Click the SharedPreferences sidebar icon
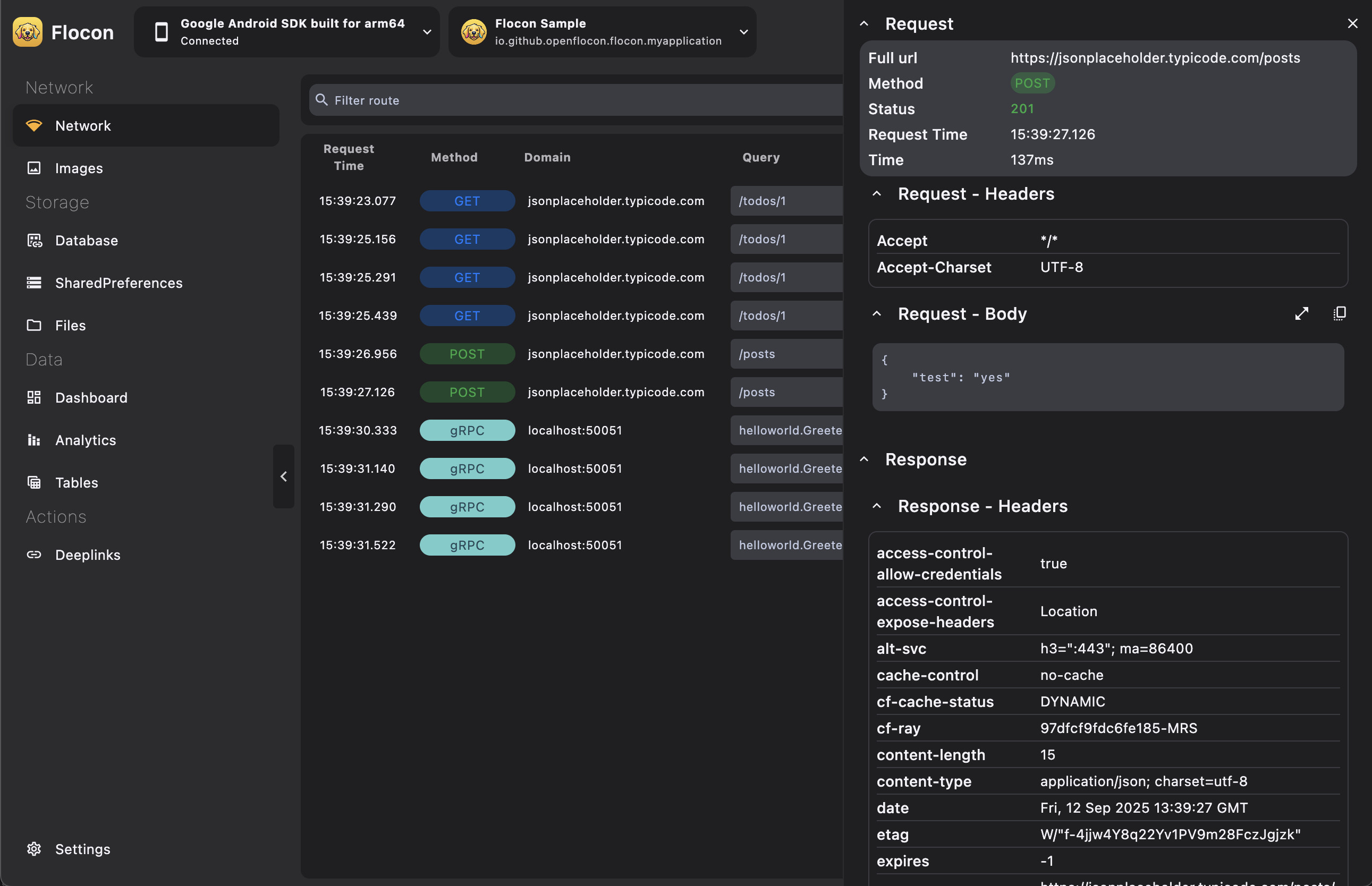This screenshot has height=886, width=1372. [34, 283]
